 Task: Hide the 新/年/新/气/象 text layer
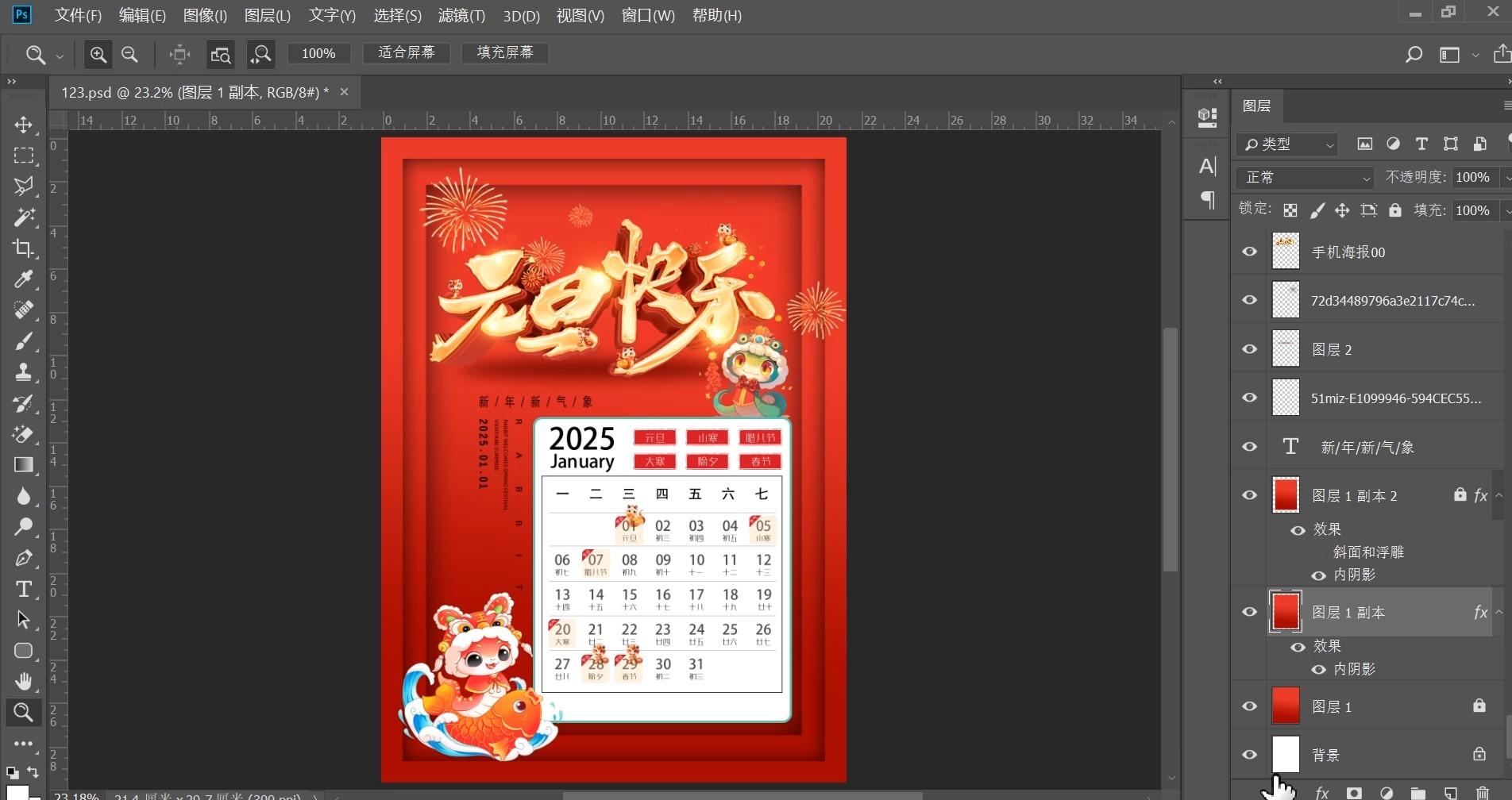tap(1249, 447)
